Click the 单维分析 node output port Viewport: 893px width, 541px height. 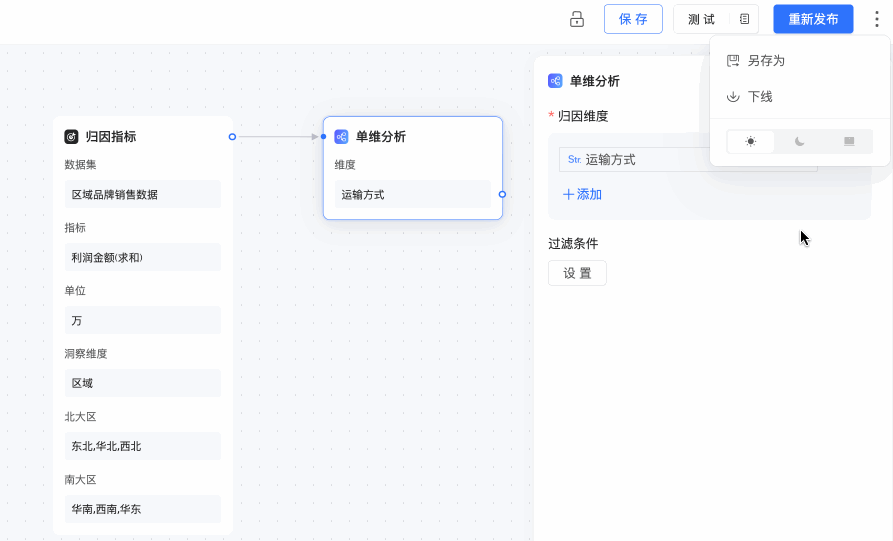502,194
